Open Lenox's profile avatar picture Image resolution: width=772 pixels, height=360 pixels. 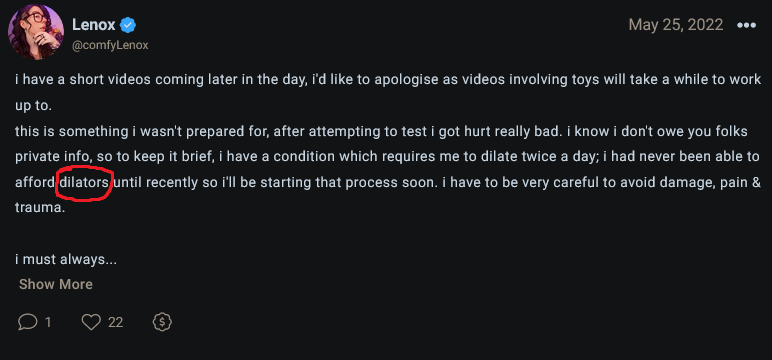coord(35,32)
